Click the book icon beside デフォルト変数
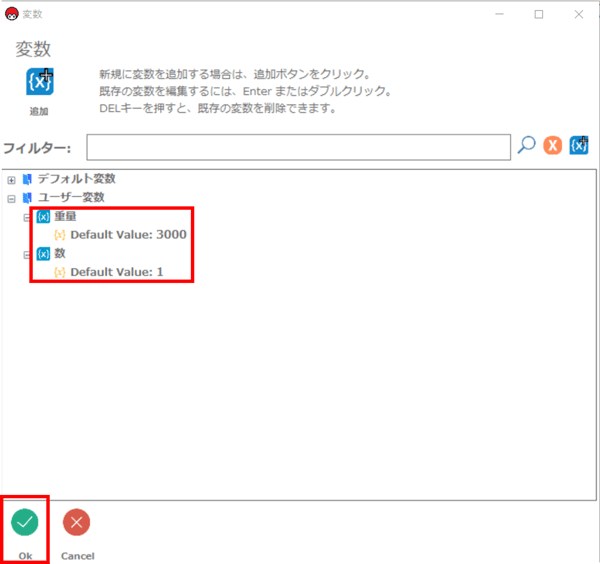Screen dimensions: 600x564 [x=27, y=179]
